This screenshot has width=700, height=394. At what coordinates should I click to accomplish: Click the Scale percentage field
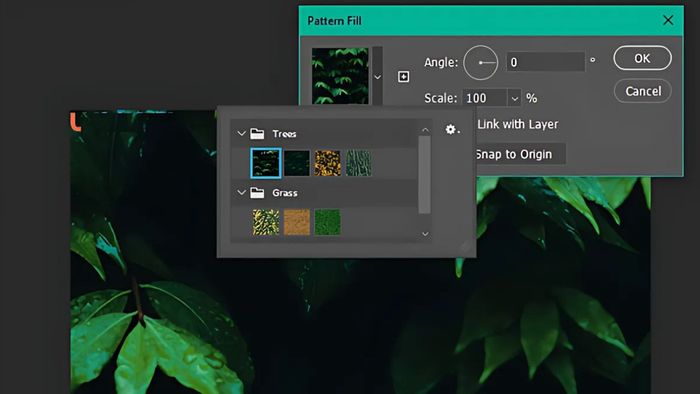click(485, 98)
